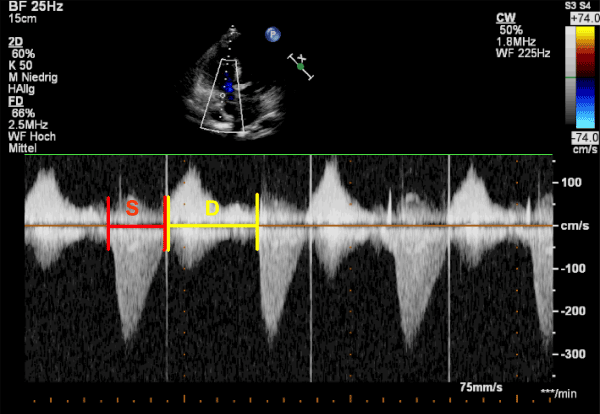Select the red S interval label
Viewport: 600px width, 414px height.
(131, 208)
